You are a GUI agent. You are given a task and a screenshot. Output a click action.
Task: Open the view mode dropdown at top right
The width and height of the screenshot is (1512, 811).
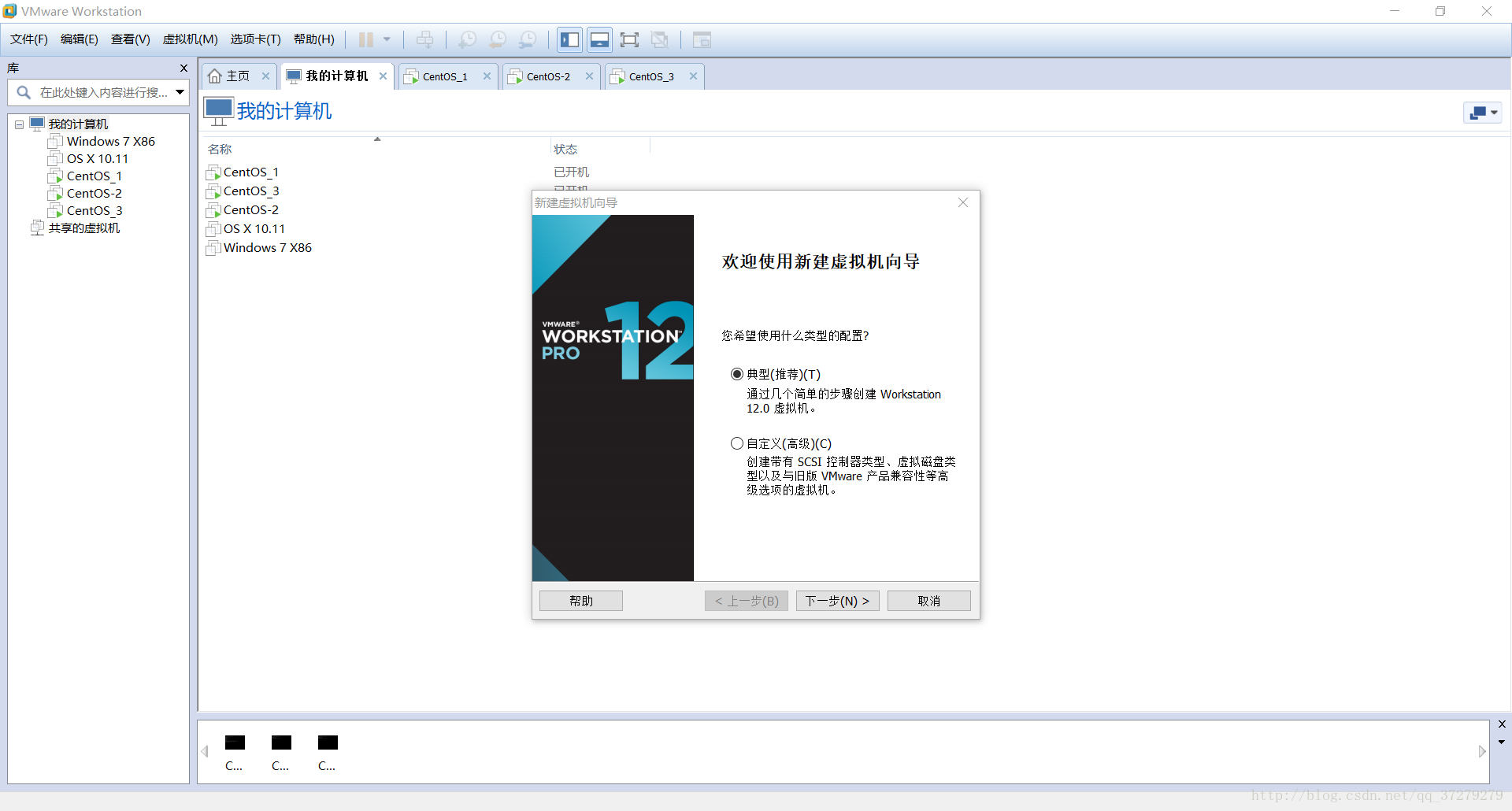click(1482, 113)
